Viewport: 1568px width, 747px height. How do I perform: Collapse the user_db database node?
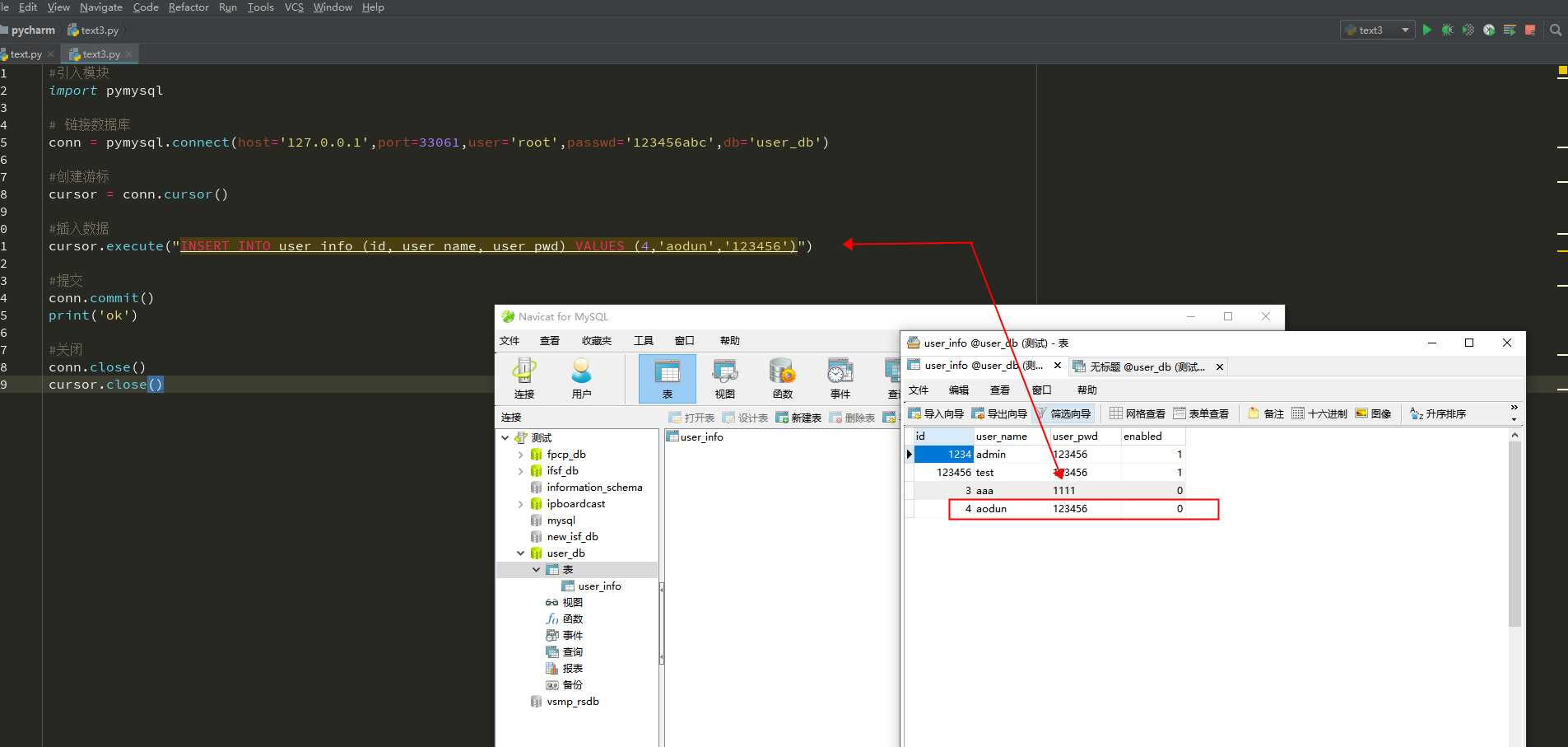tap(520, 553)
